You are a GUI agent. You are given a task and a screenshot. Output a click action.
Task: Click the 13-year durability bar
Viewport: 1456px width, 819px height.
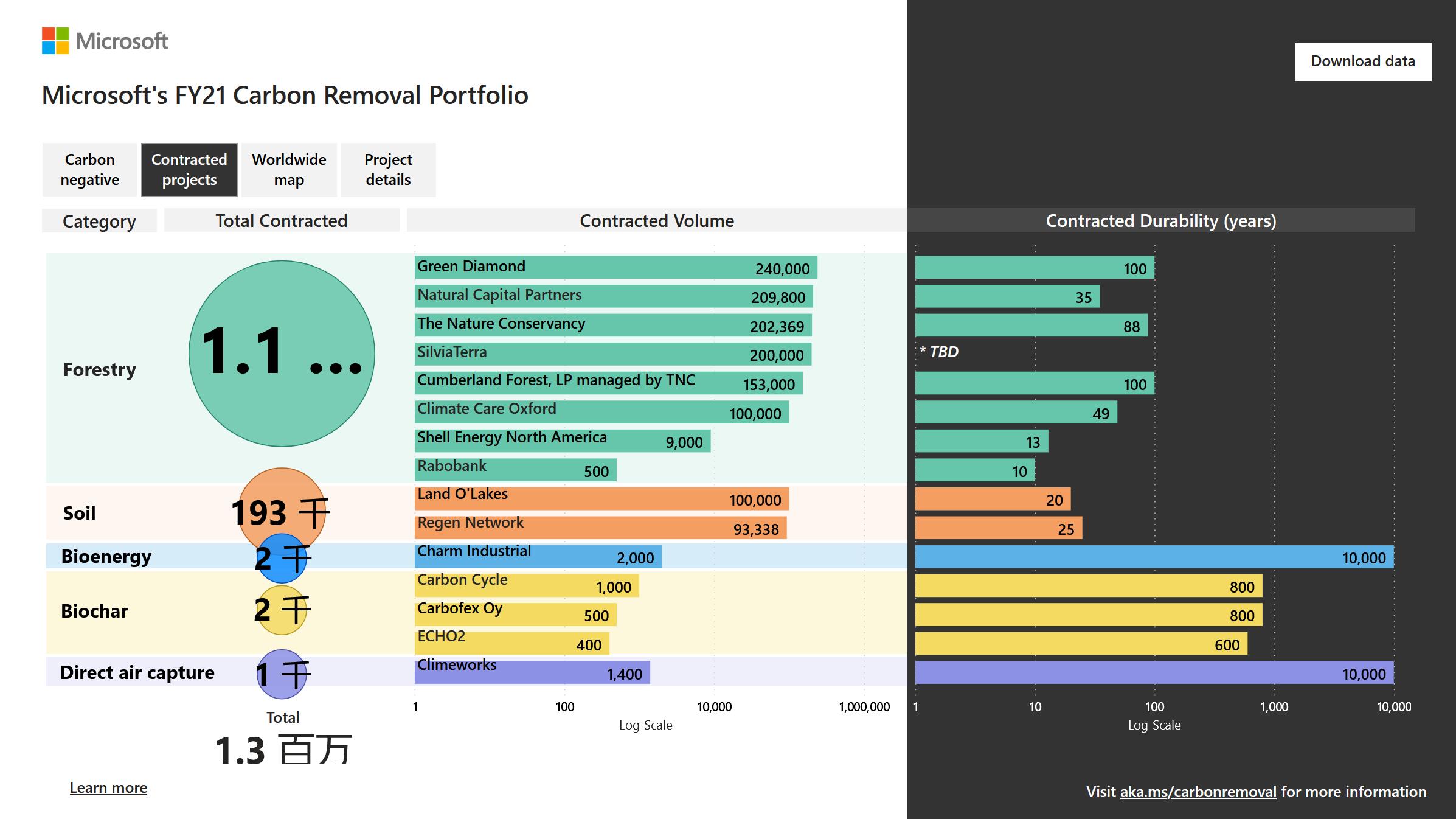[982, 441]
